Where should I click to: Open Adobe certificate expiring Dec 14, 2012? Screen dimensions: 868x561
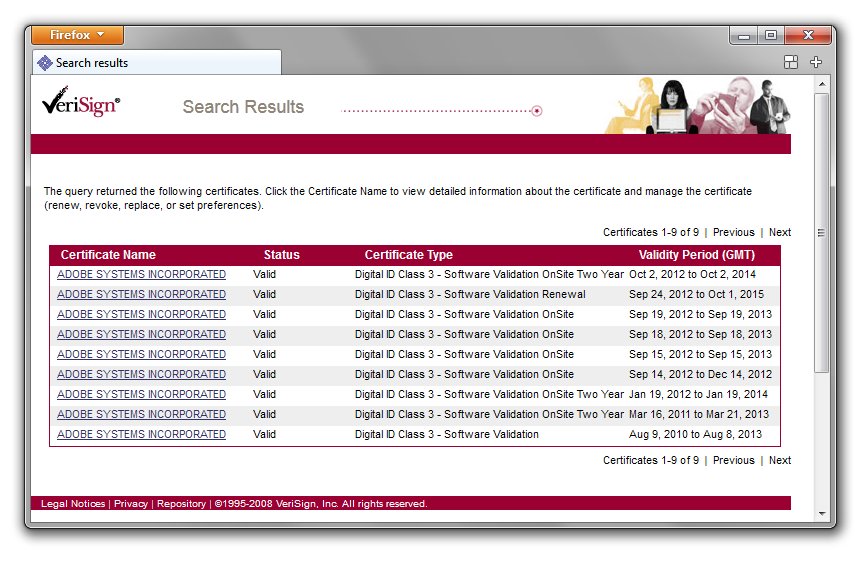tap(141, 374)
